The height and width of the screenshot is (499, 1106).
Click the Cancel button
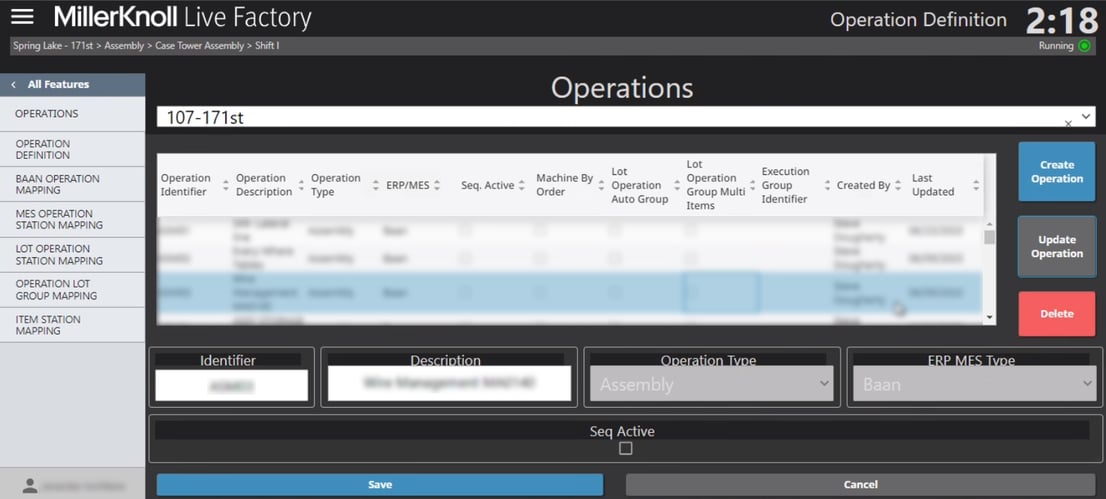pos(861,485)
